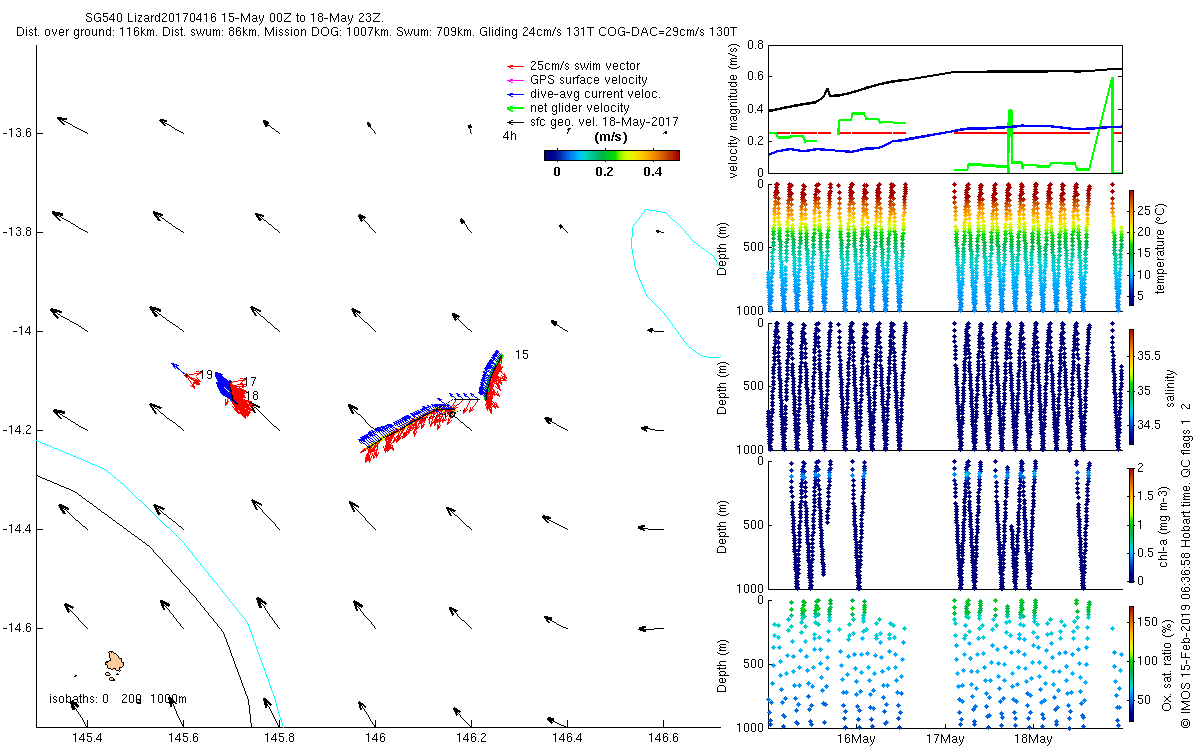Click the chl-a colorbar
Image resolution: width=1200 pixels, height=750 pixels.
click(1131, 523)
